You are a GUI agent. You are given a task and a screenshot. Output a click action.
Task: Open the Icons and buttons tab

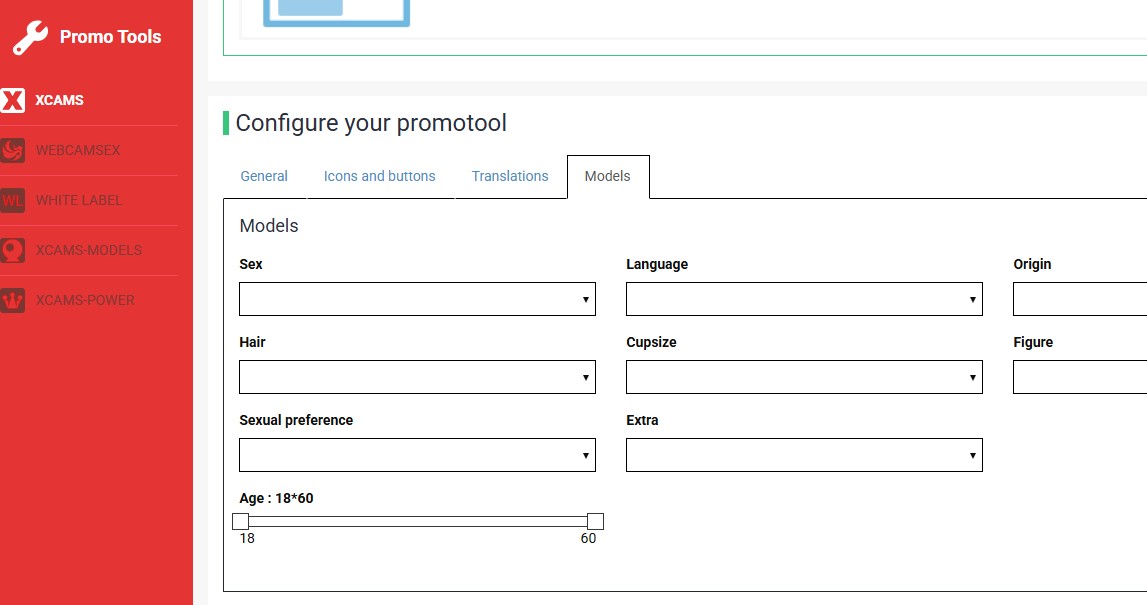click(x=379, y=176)
